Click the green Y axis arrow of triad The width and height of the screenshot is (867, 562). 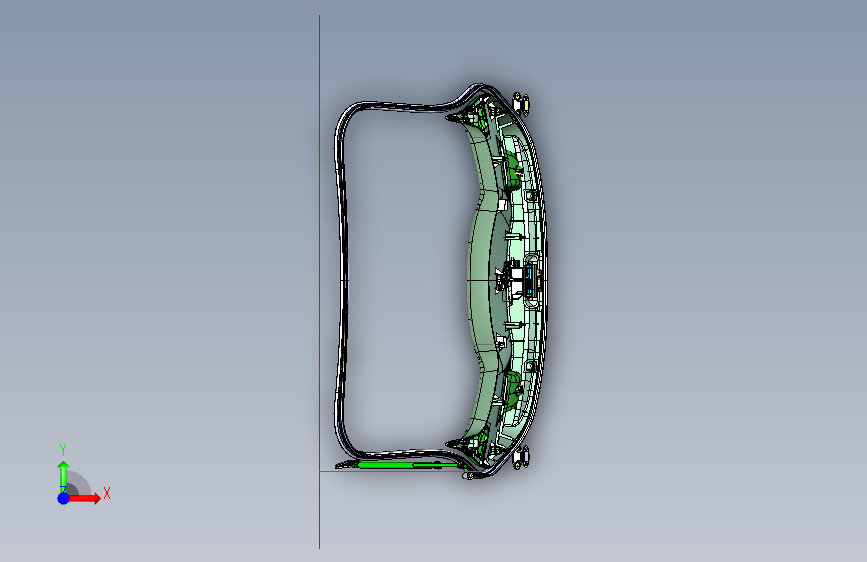point(63,476)
